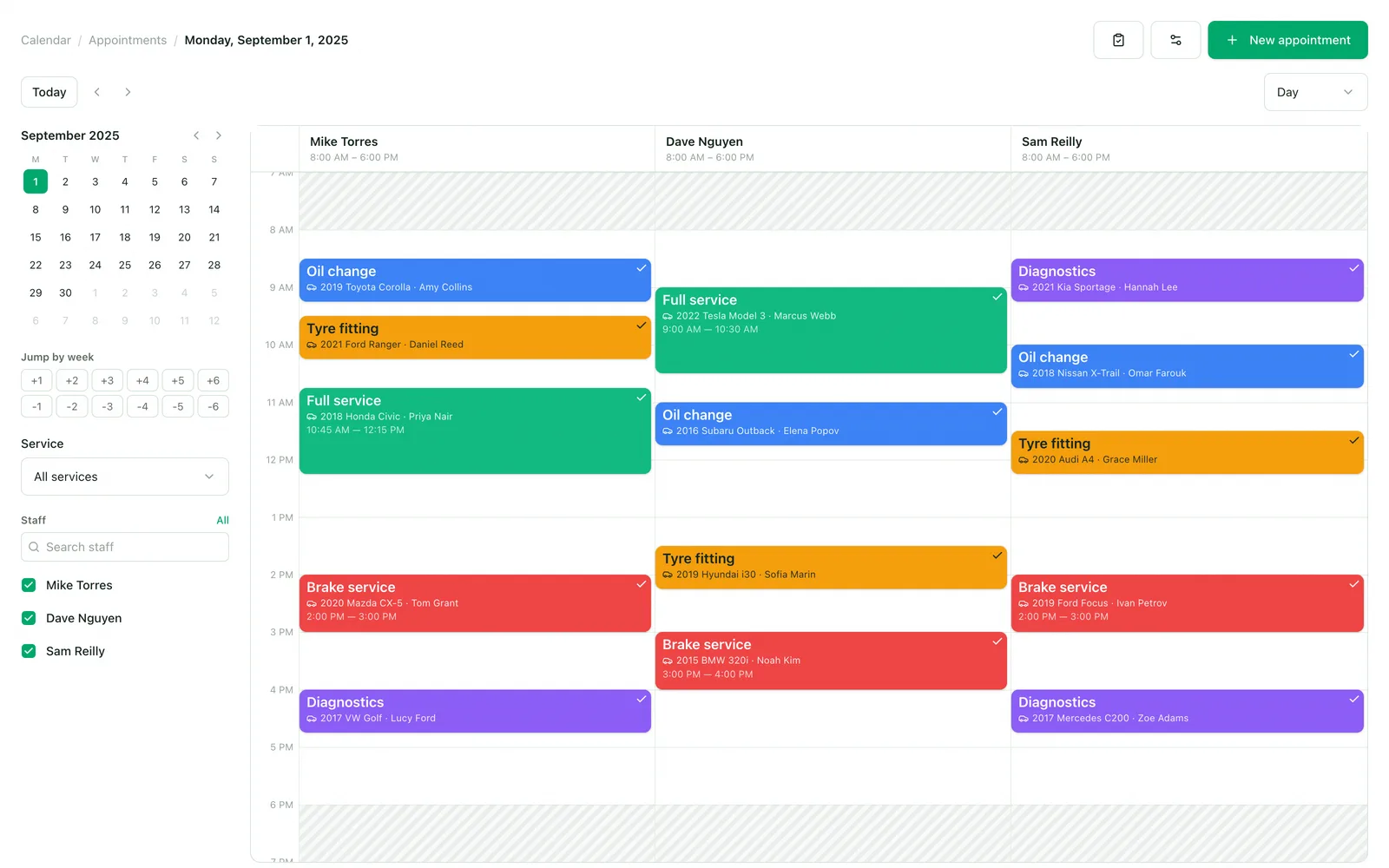Focus the Search staff input field
1389x868 pixels.
tap(125, 547)
